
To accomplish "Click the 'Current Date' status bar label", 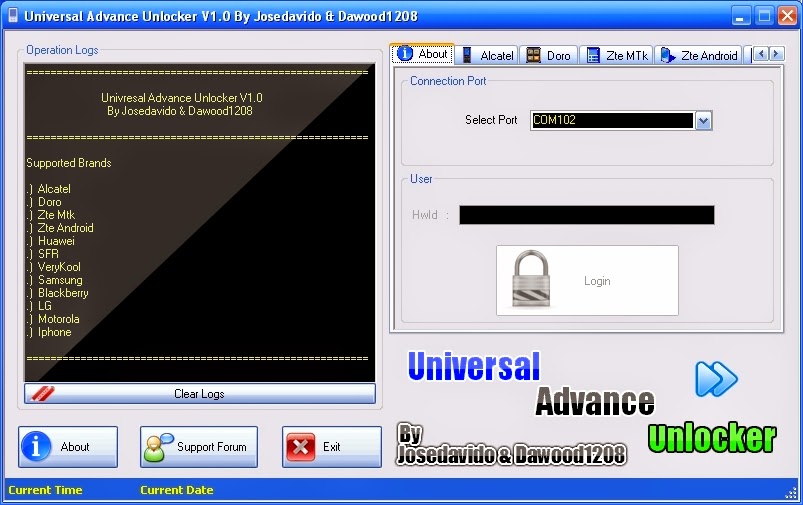I will [x=177, y=490].
